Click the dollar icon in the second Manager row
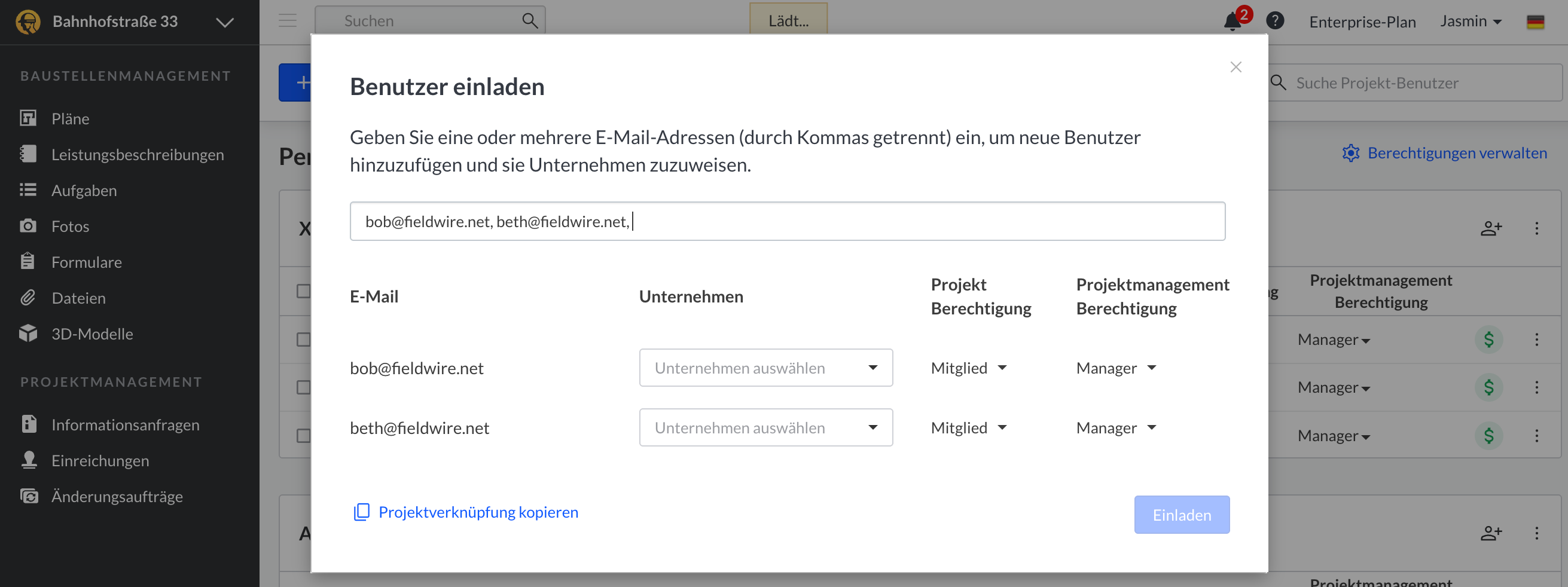Screen dimensions: 1568x587 [x=1489, y=387]
